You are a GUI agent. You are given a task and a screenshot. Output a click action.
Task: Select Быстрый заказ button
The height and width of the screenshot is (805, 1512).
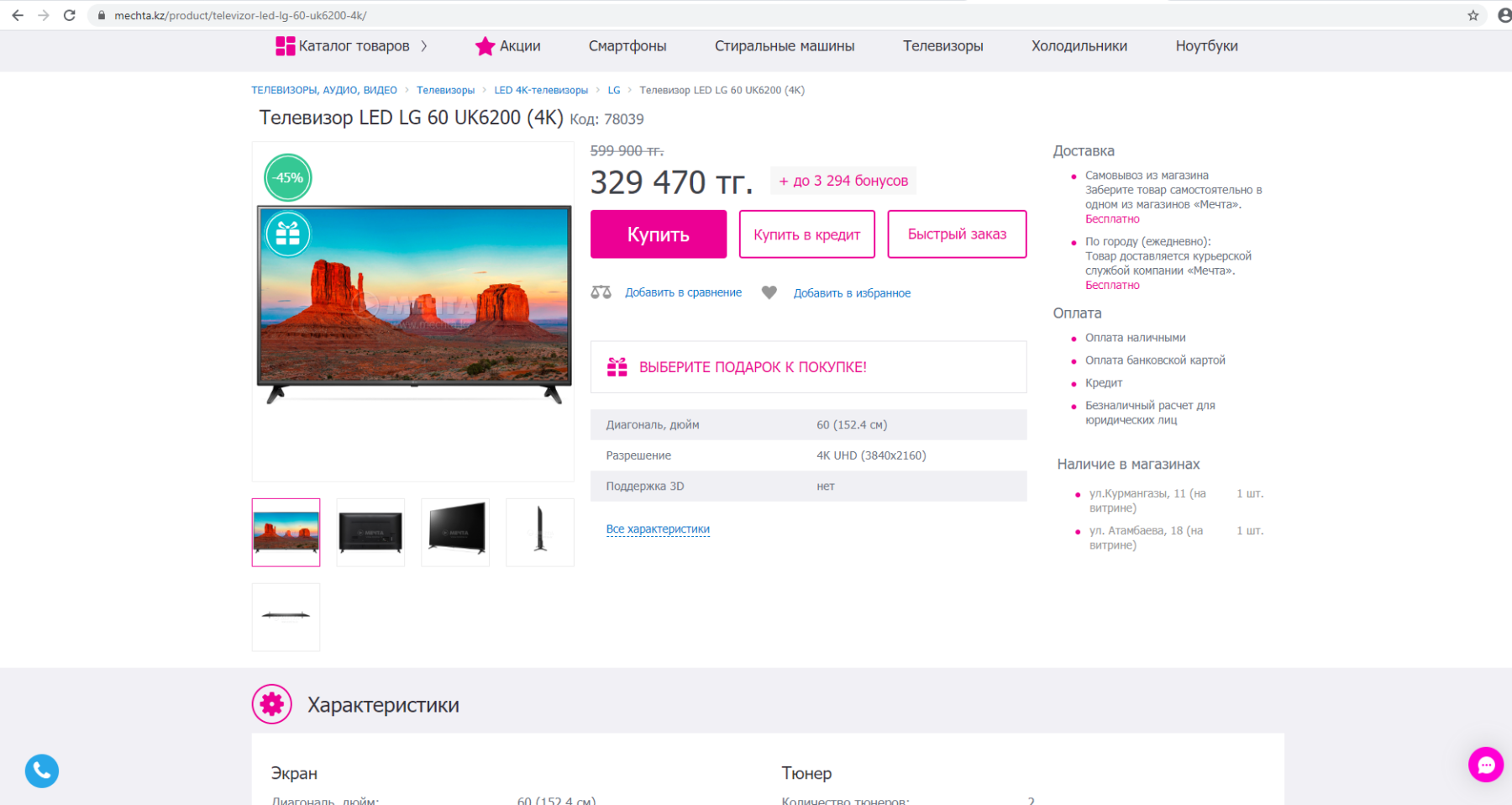coord(957,234)
